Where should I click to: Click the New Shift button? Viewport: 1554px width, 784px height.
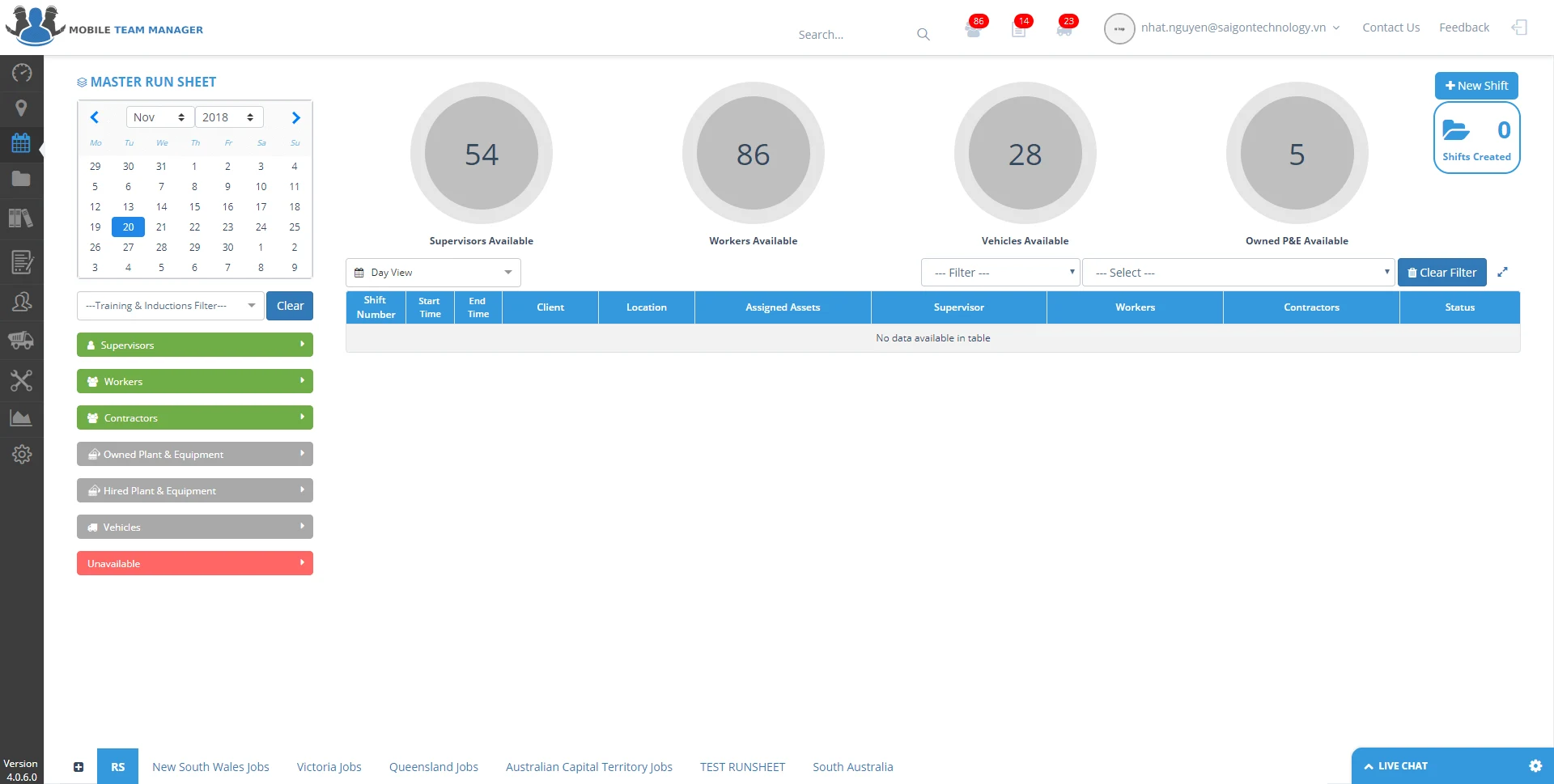point(1475,86)
